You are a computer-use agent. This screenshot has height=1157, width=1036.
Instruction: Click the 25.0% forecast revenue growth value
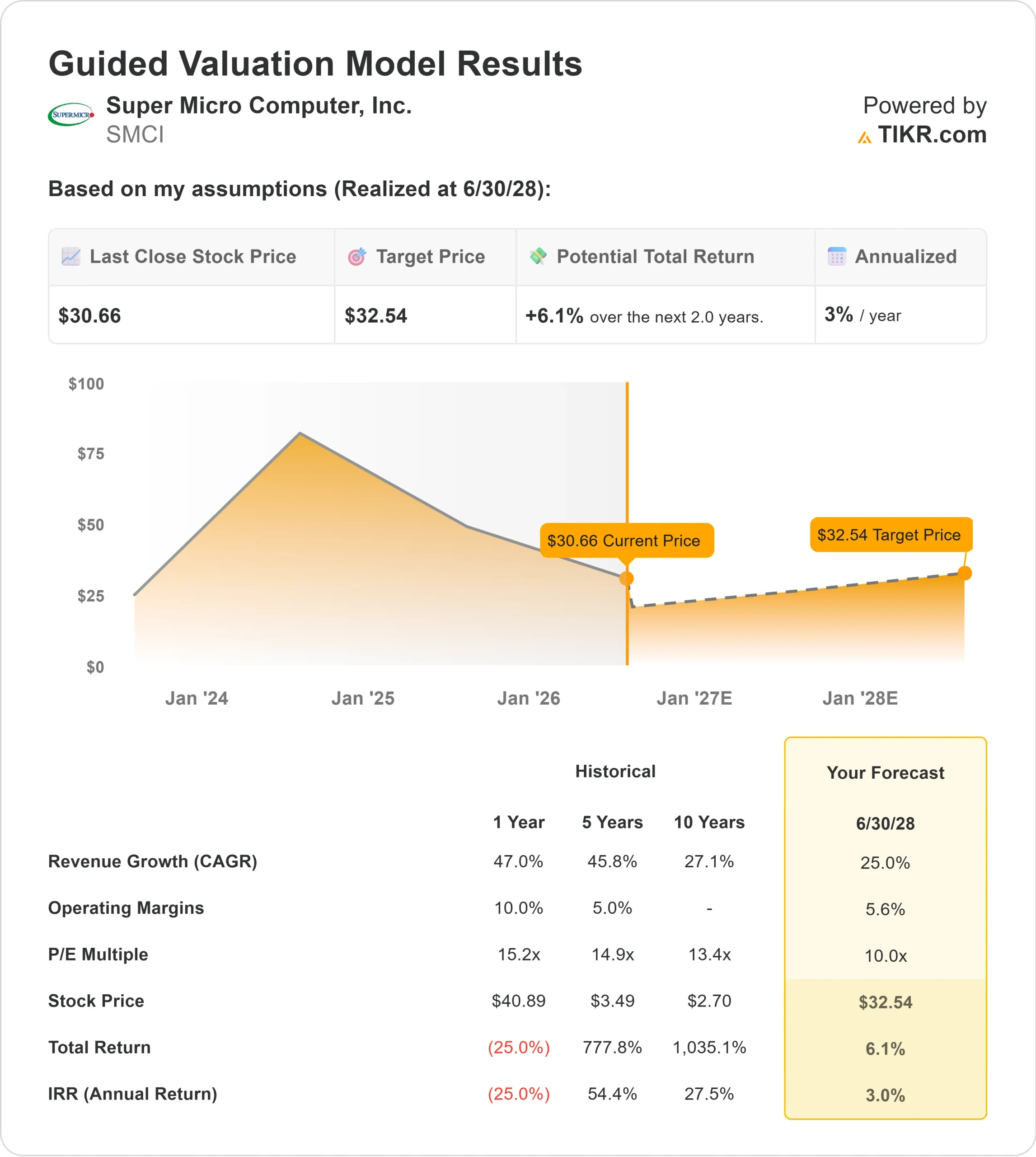click(885, 863)
